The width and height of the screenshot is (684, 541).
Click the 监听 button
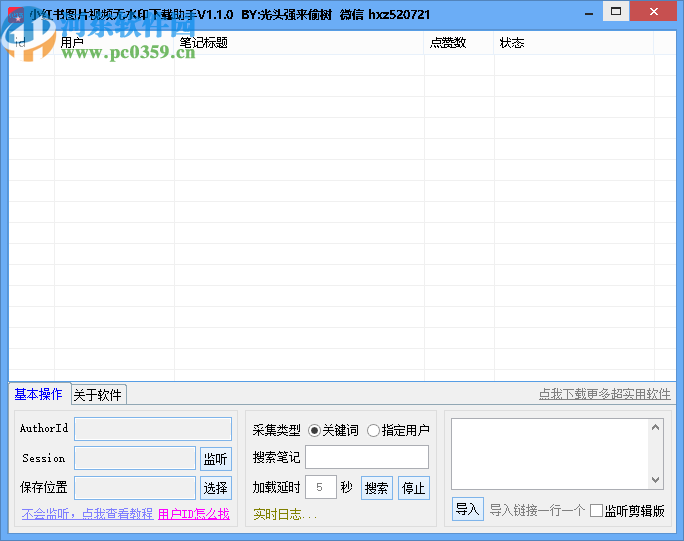pyautogui.click(x=215, y=459)
